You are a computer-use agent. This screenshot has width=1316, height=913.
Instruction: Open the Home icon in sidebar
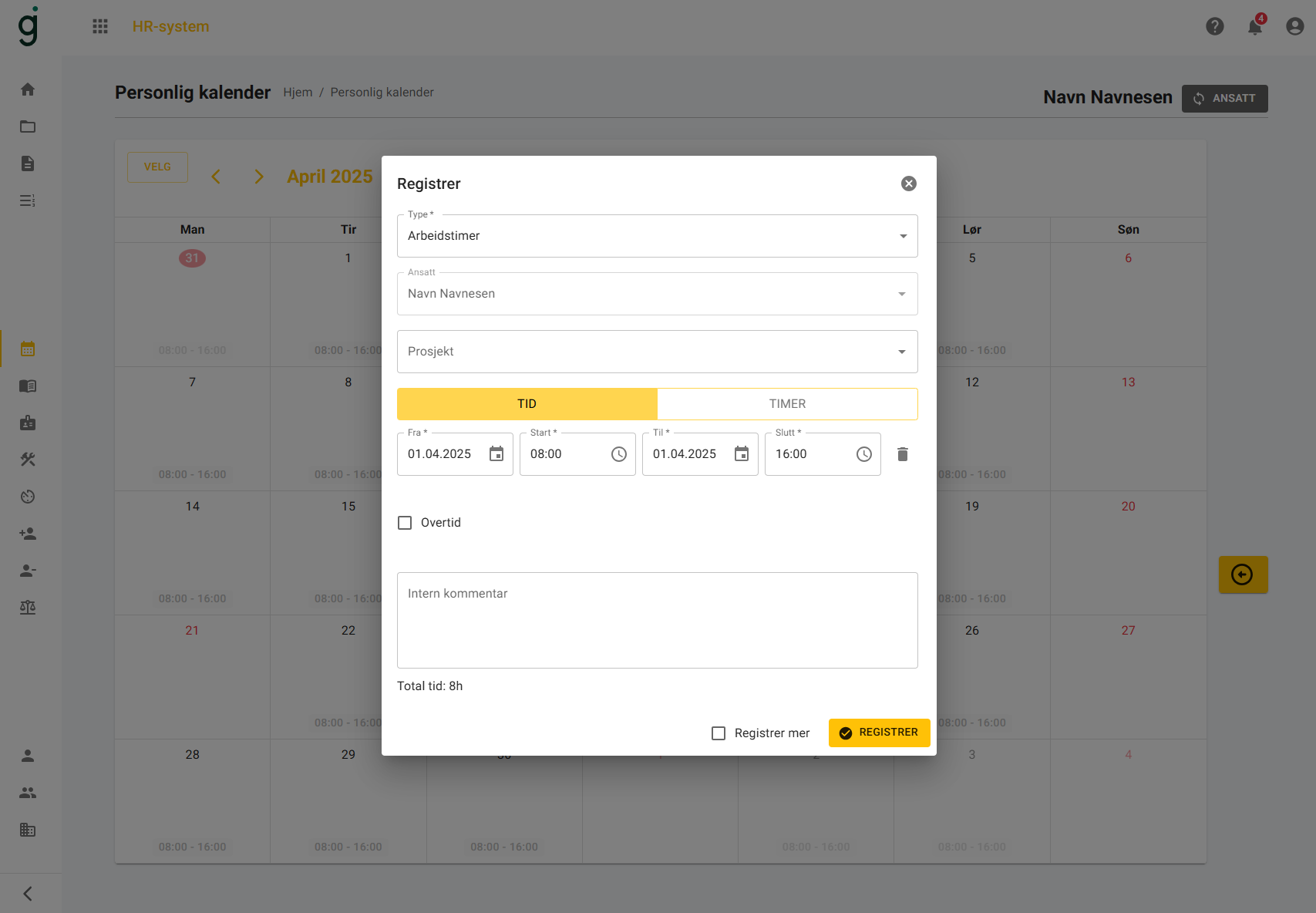[28, 89]
